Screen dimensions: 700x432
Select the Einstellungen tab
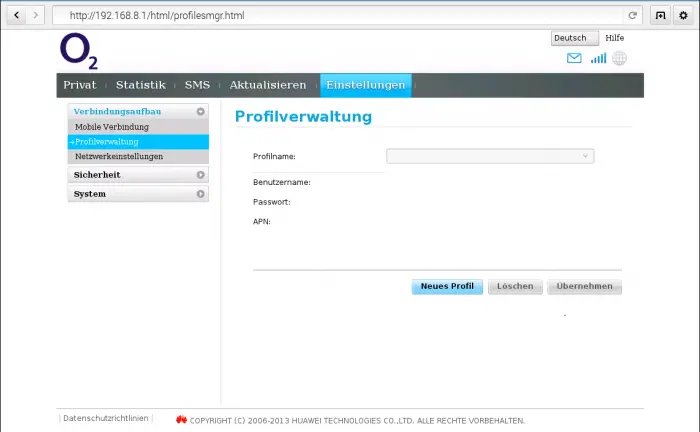point(366,85)
